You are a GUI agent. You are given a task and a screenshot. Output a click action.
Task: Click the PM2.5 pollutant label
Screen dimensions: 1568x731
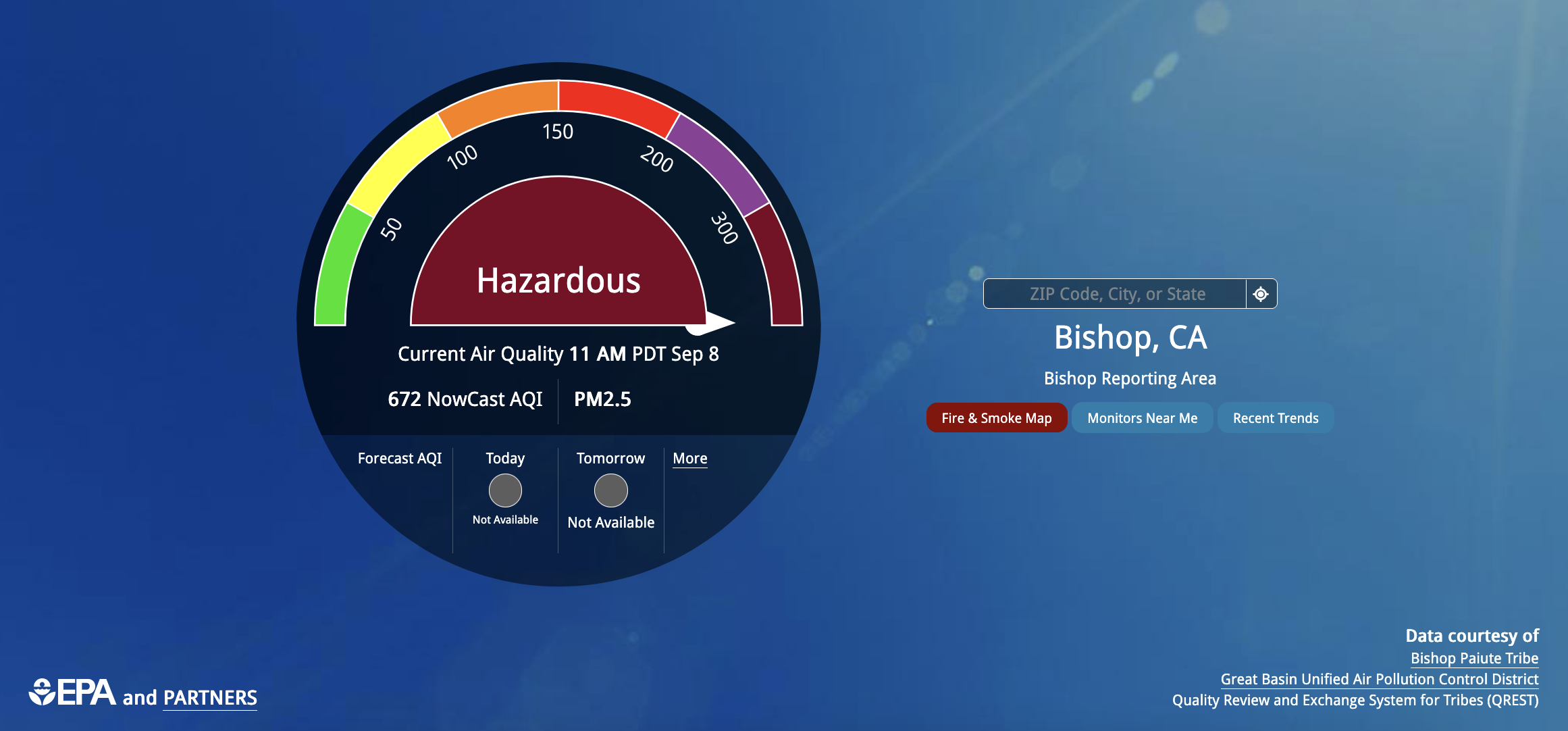pos(602,399)
